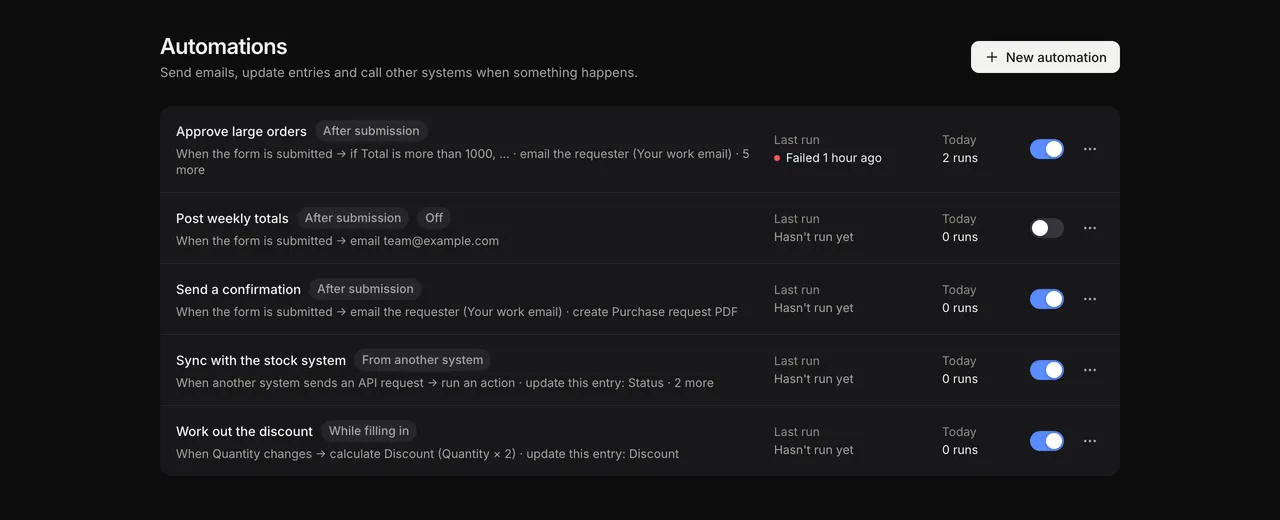Click the While filling in tag
This screenshot has height=520, width=1280.
(369, 431)
